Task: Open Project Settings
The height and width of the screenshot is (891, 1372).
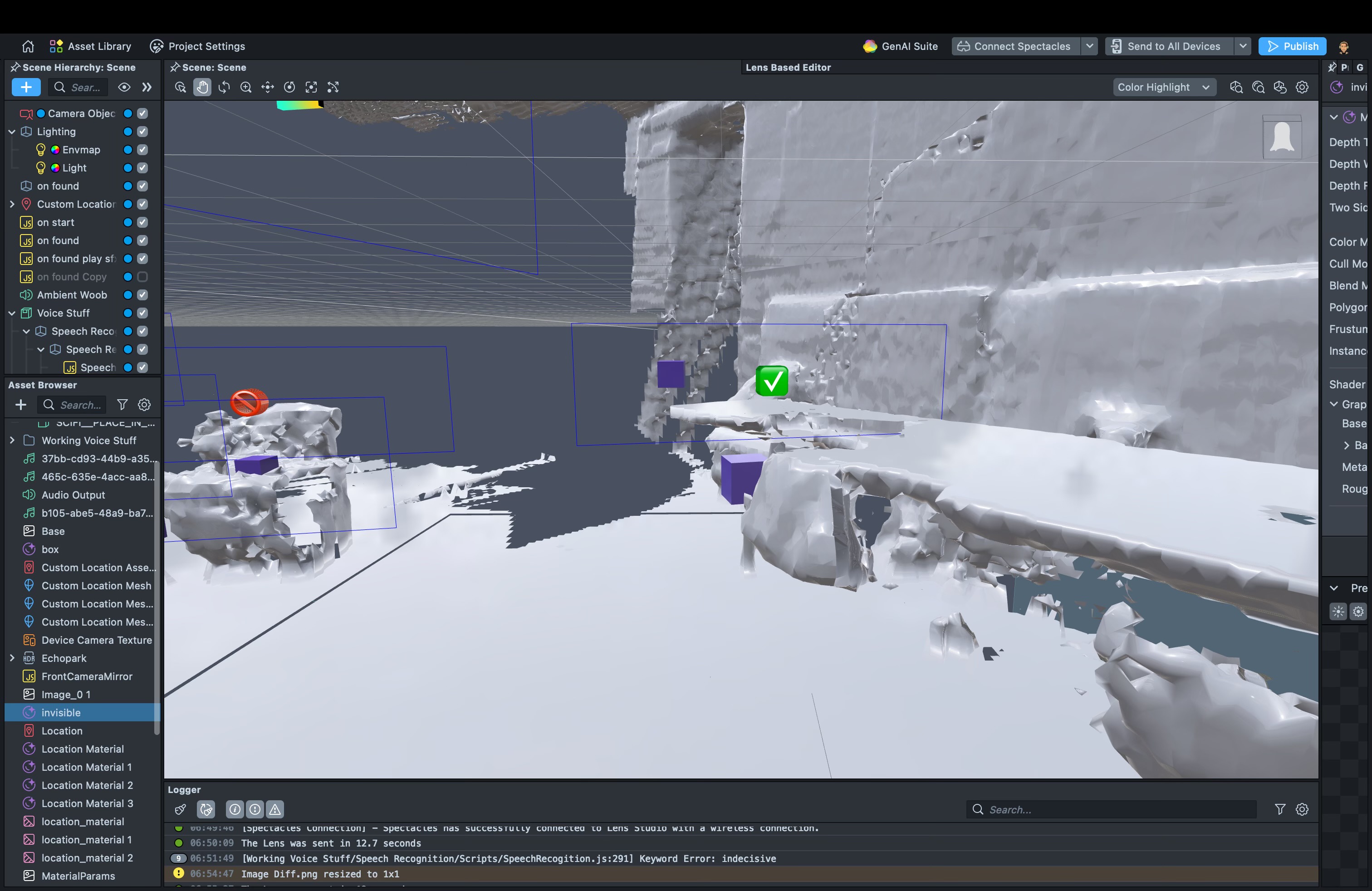Action: pos(197,46)
